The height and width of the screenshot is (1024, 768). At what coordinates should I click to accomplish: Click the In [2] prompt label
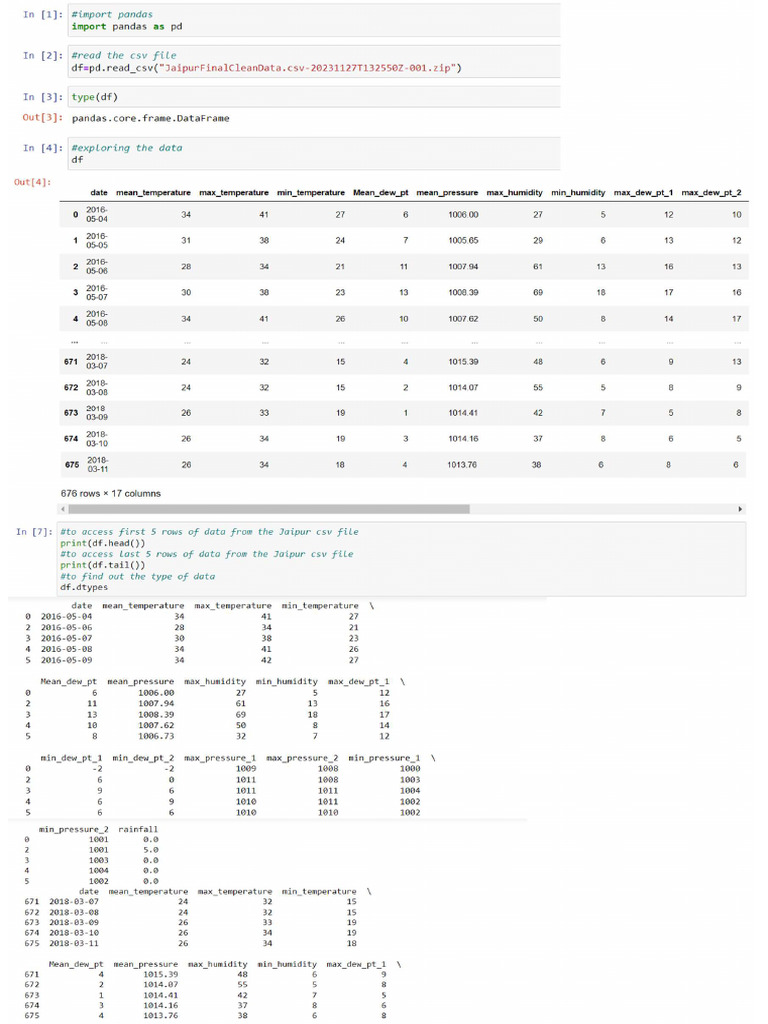pos(43,56)
